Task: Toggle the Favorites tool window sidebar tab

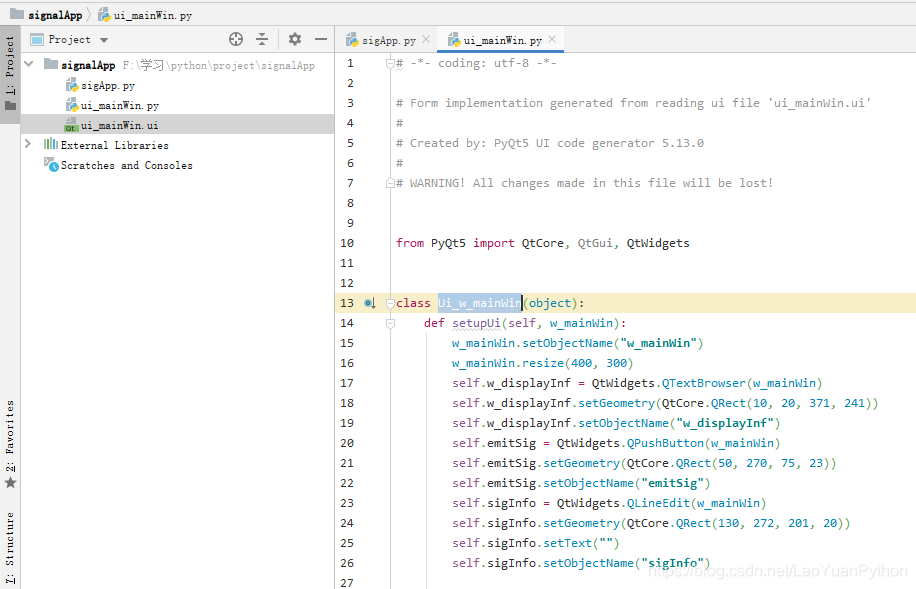Action: [x=10, y=444]
